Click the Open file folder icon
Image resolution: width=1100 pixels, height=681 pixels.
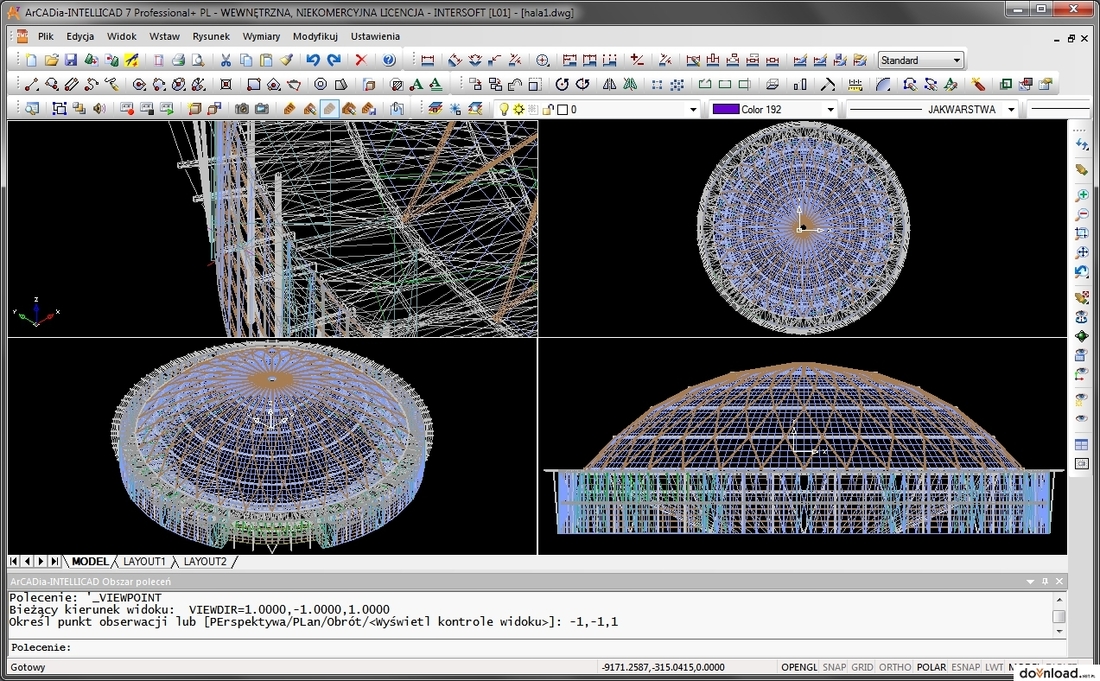[51, 60]
